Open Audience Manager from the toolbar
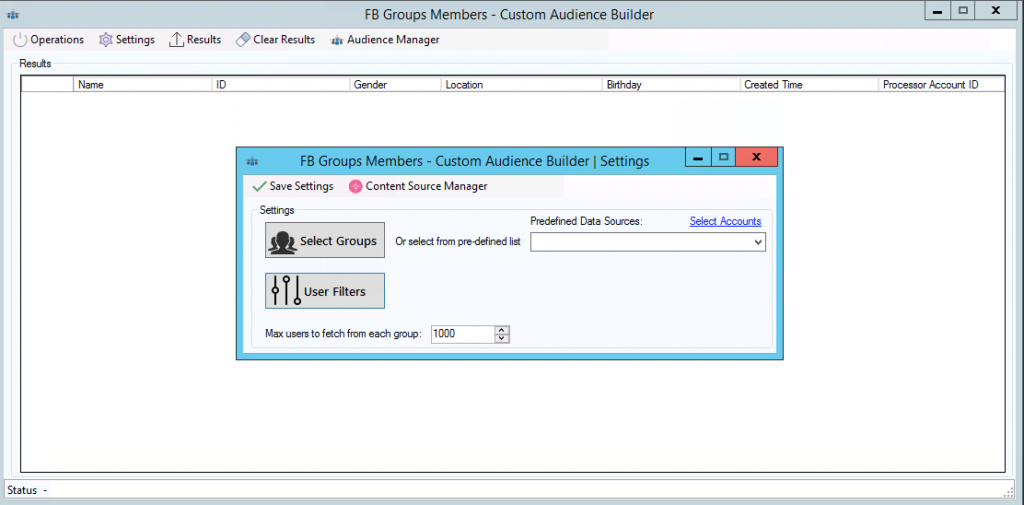The width and height of the screenshot is (1024, 505). point(385,40)
